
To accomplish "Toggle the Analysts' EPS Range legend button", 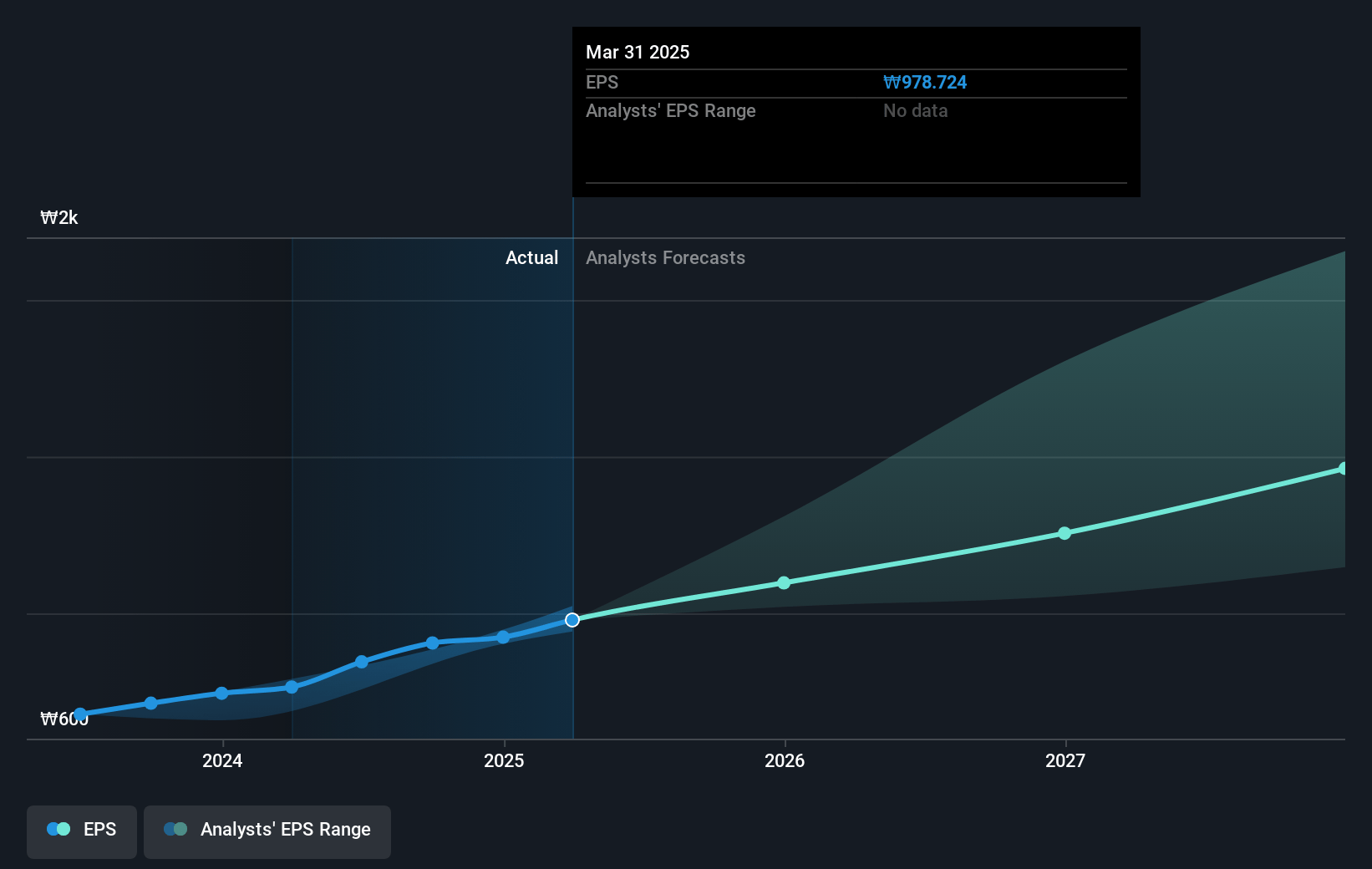I will tap(267, 831).
